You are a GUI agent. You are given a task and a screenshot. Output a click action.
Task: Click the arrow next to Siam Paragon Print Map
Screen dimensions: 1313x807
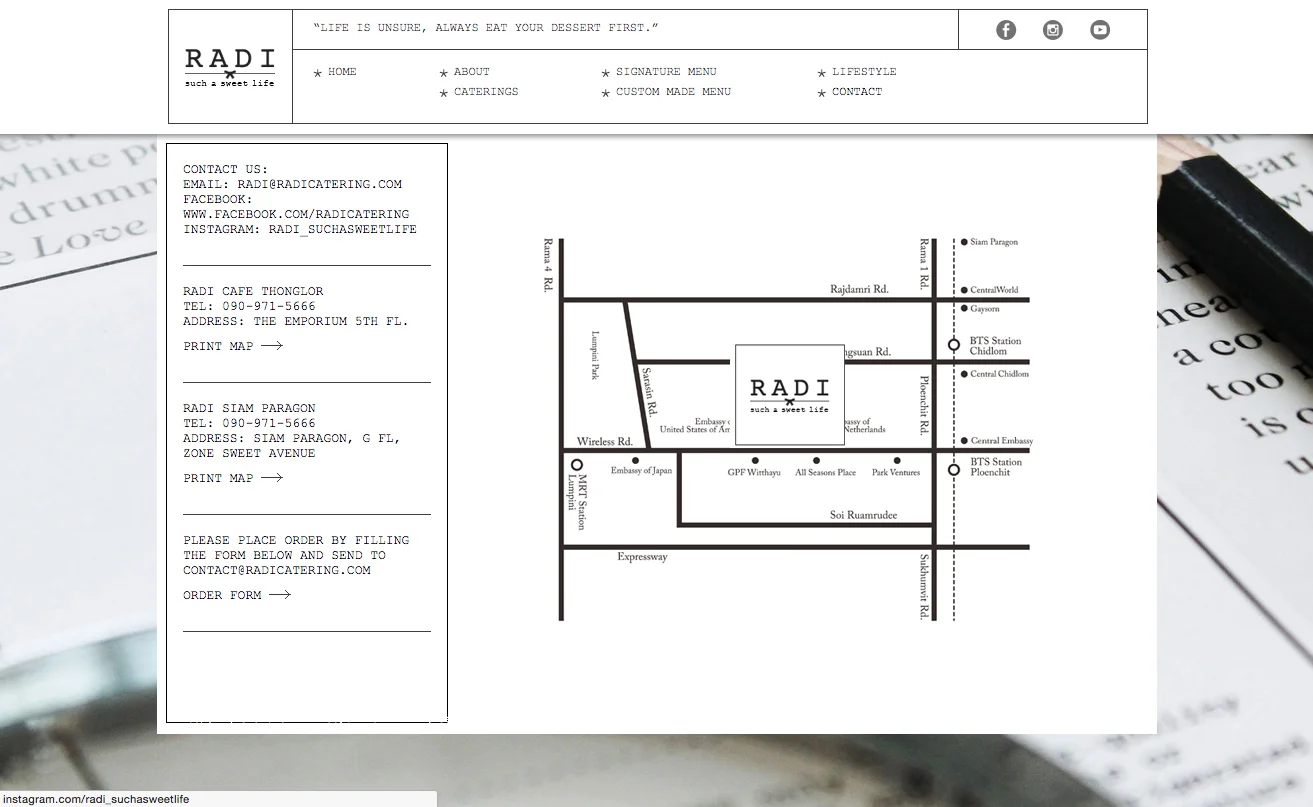coord(272,478)
